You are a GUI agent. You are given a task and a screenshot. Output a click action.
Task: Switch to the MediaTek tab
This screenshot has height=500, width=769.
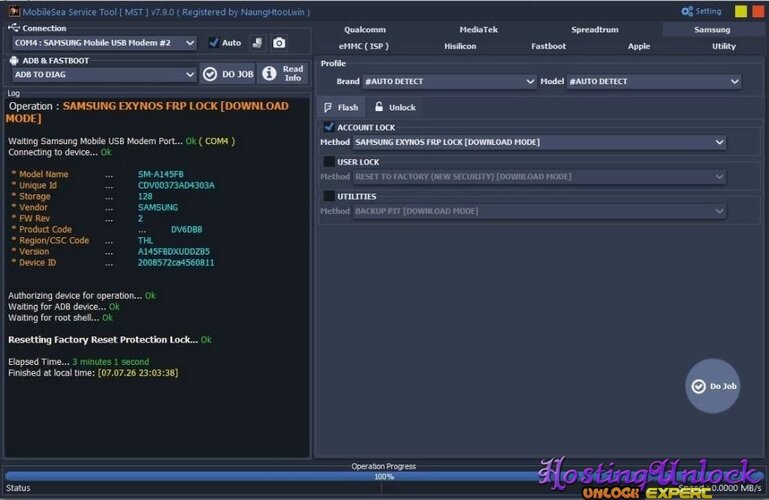479,29
